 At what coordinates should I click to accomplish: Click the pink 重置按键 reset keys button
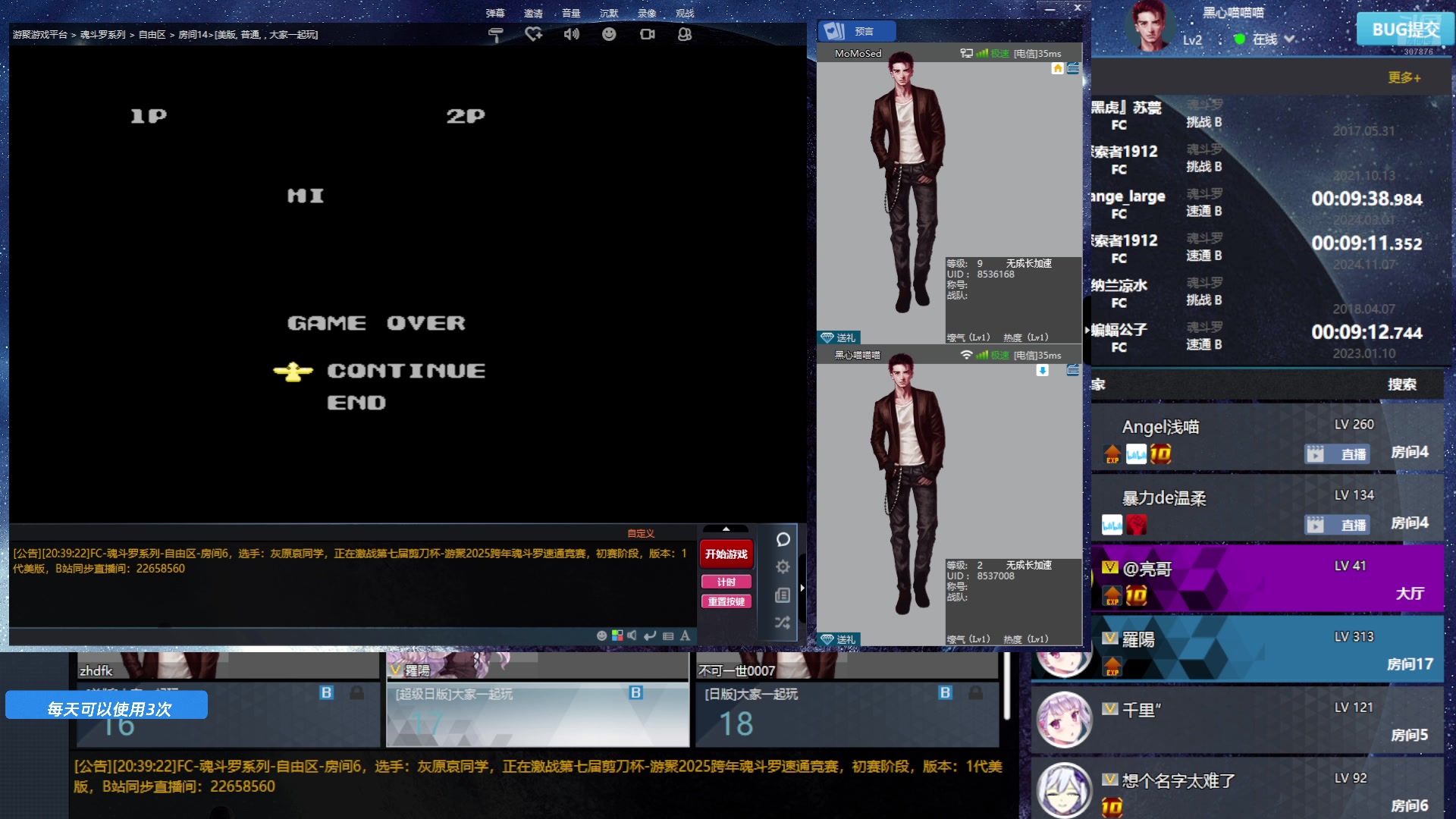coord(726,601)
